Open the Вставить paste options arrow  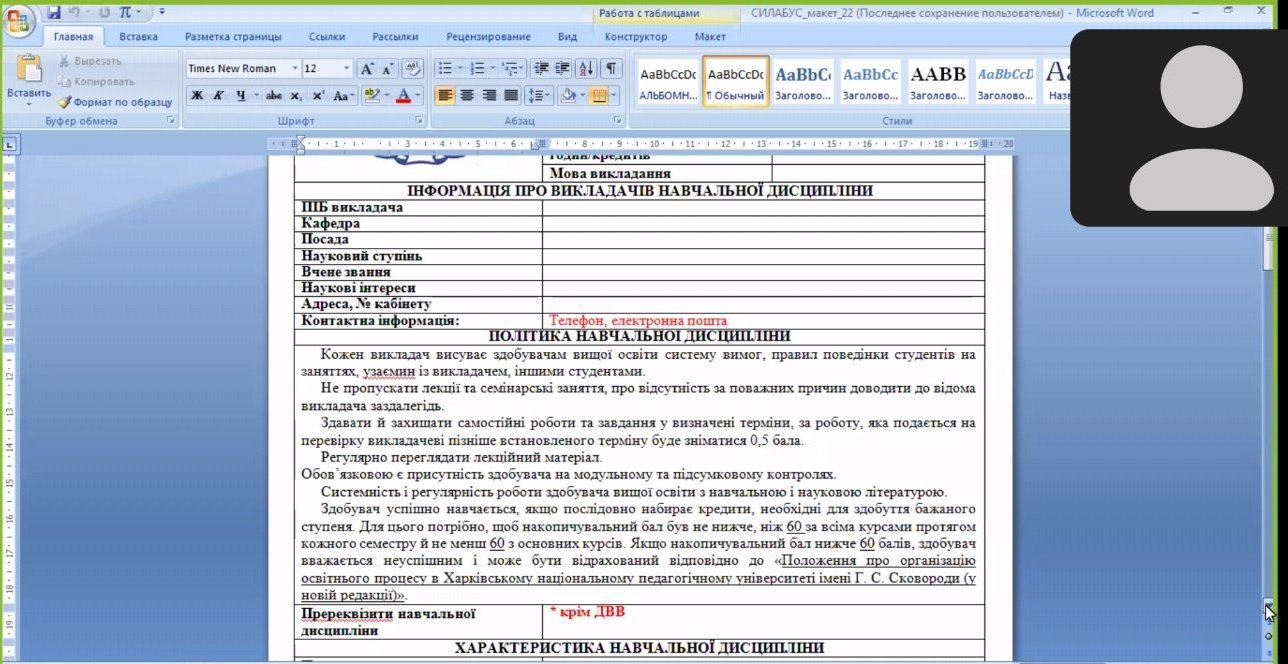pyautogui.click(x=28, y=104)
